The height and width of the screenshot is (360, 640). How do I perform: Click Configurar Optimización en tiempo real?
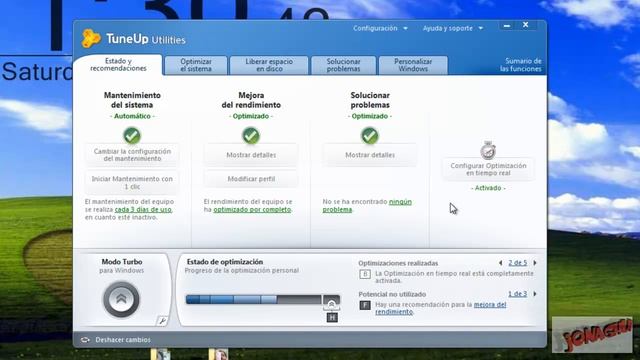(x=488, y=169)
